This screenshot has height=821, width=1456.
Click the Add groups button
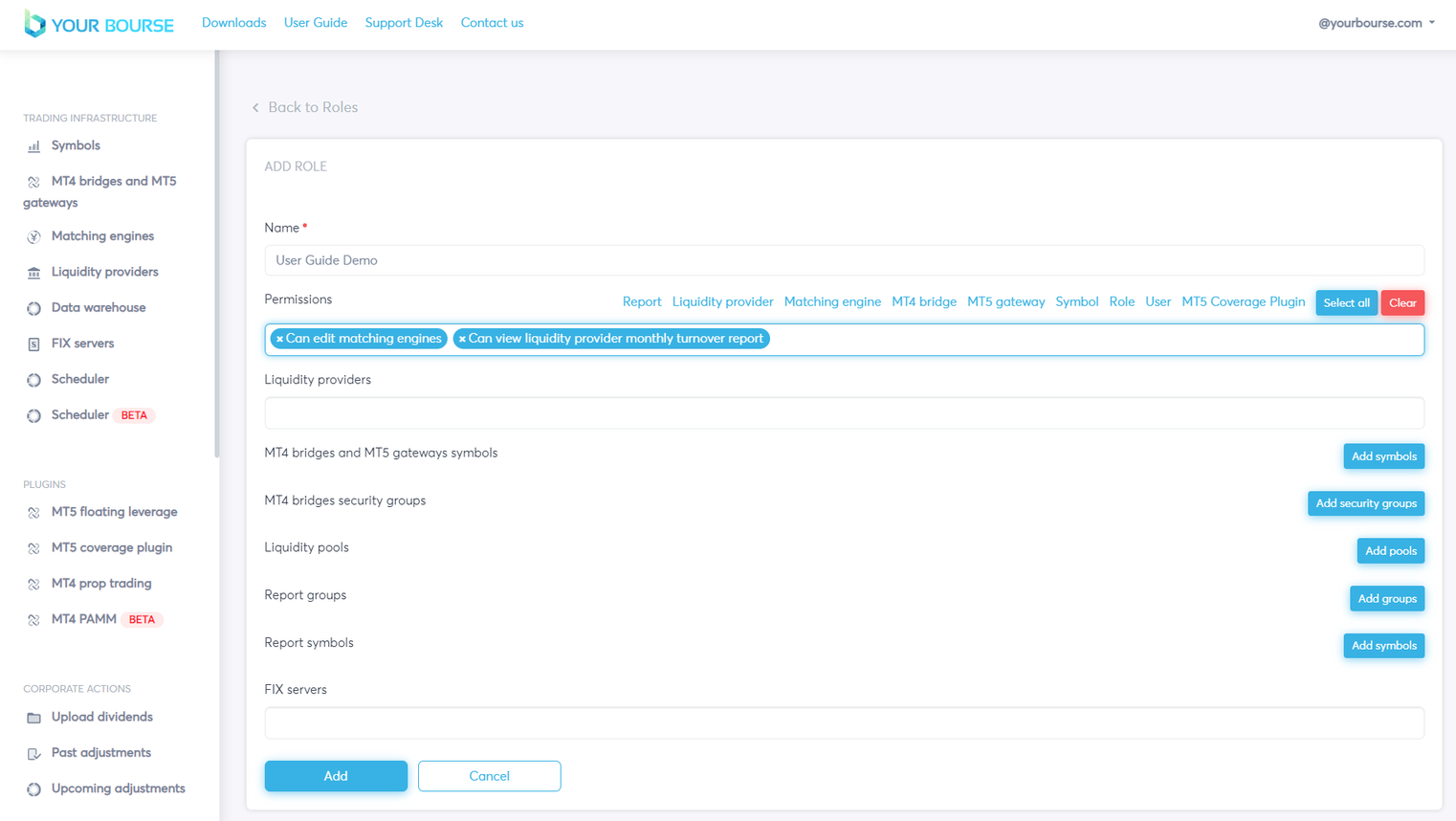pyautogui.click(x=1387, y=599)
